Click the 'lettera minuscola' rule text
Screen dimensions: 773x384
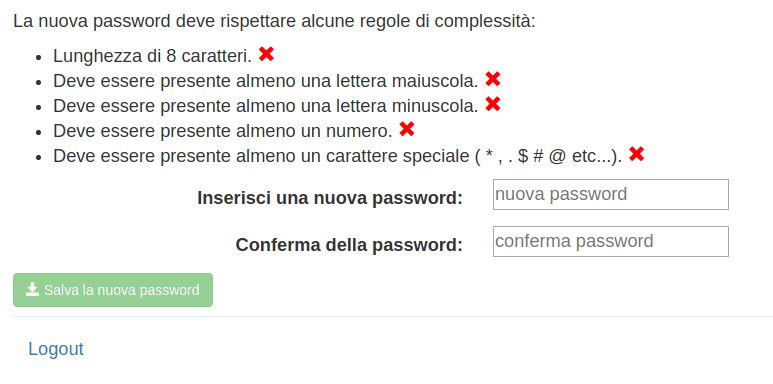266,106
